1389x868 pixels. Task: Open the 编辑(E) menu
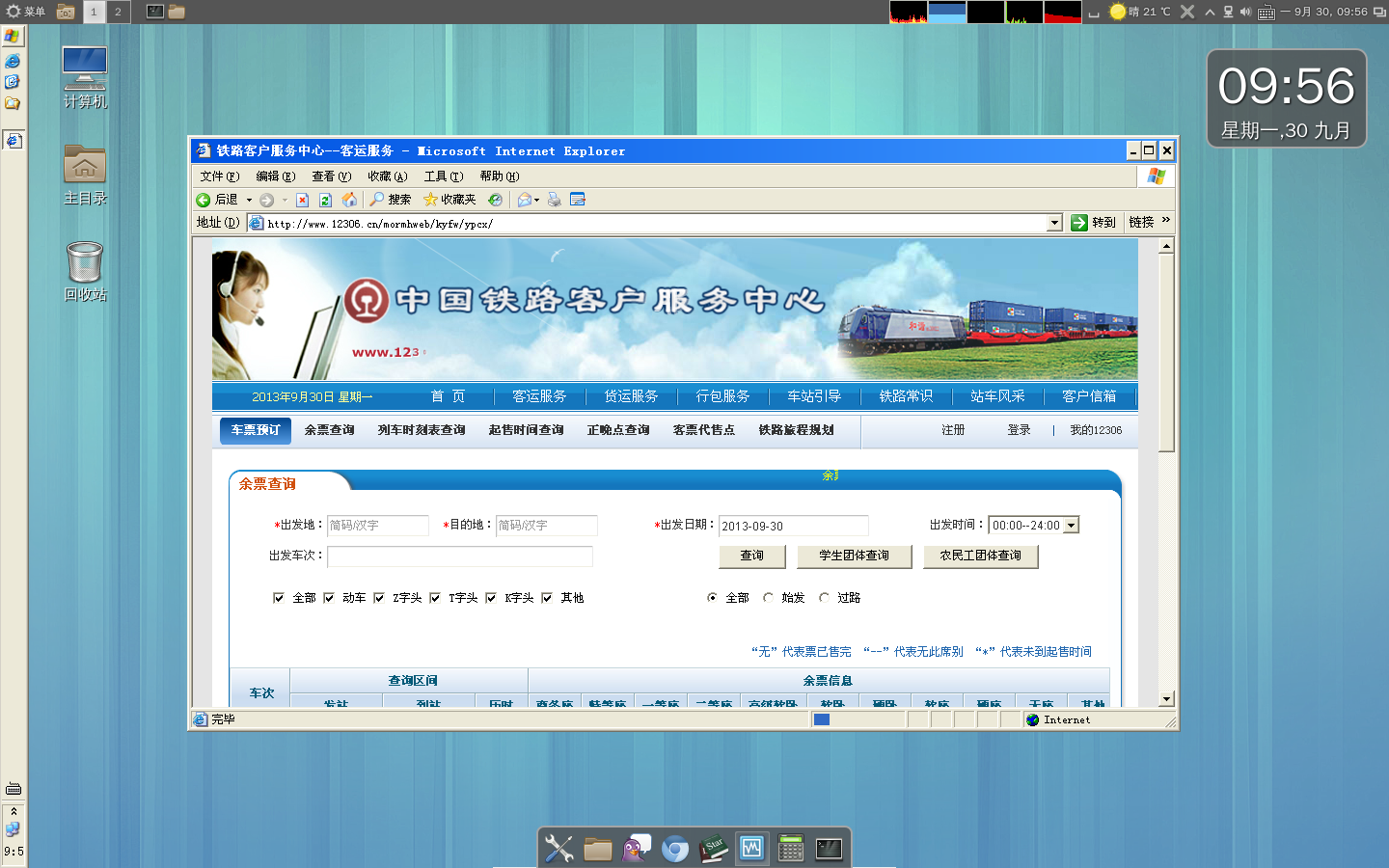pyautogui.click(x=276, y=176)
